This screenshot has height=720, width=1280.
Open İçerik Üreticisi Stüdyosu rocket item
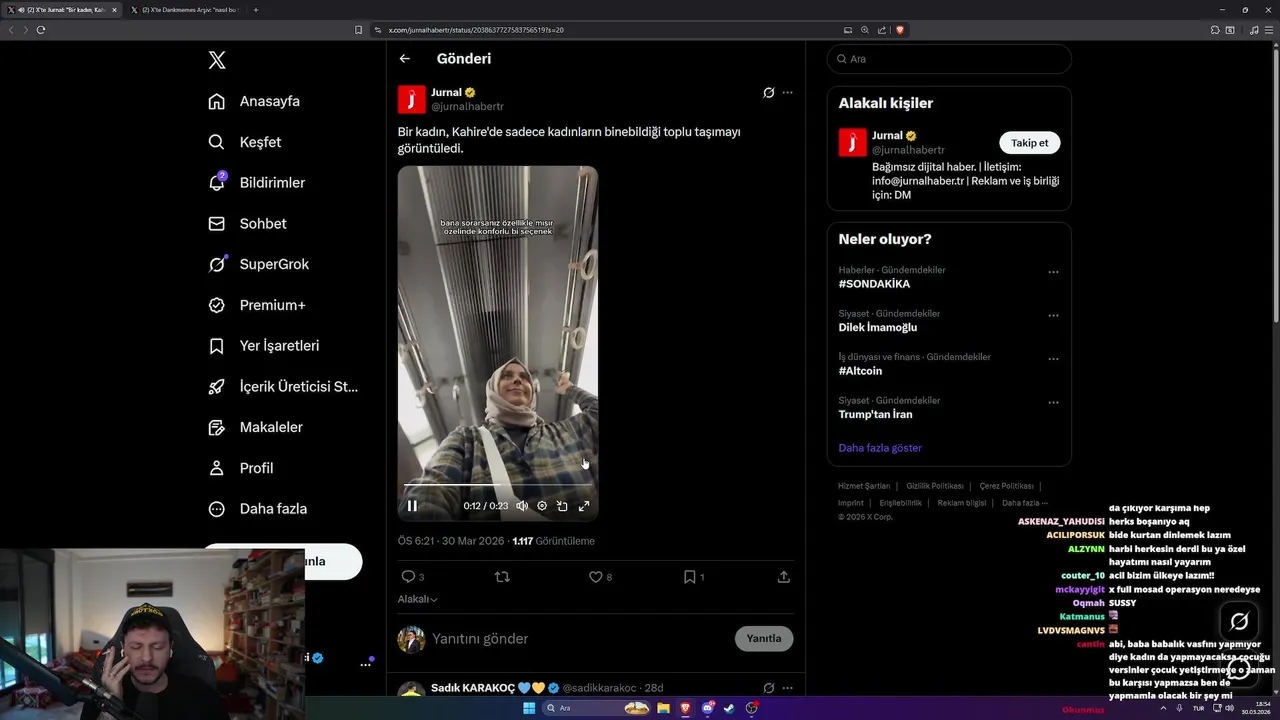pyautogui.click(x=283, y=386)
